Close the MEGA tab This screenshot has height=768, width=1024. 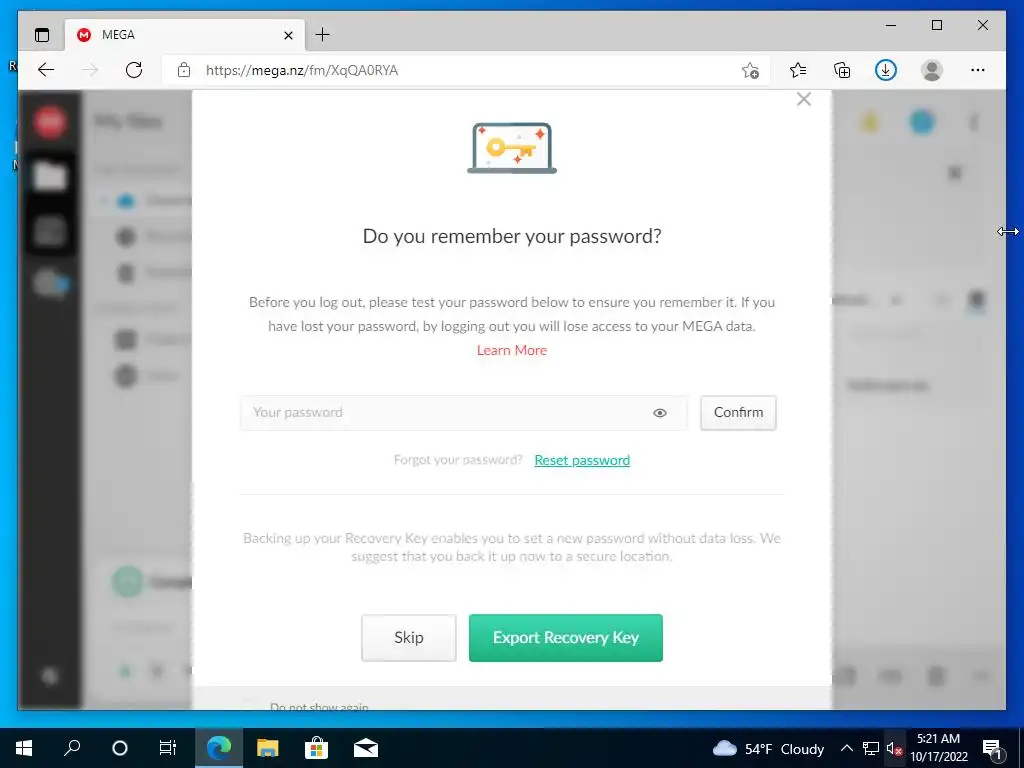[x=288, y=35]
